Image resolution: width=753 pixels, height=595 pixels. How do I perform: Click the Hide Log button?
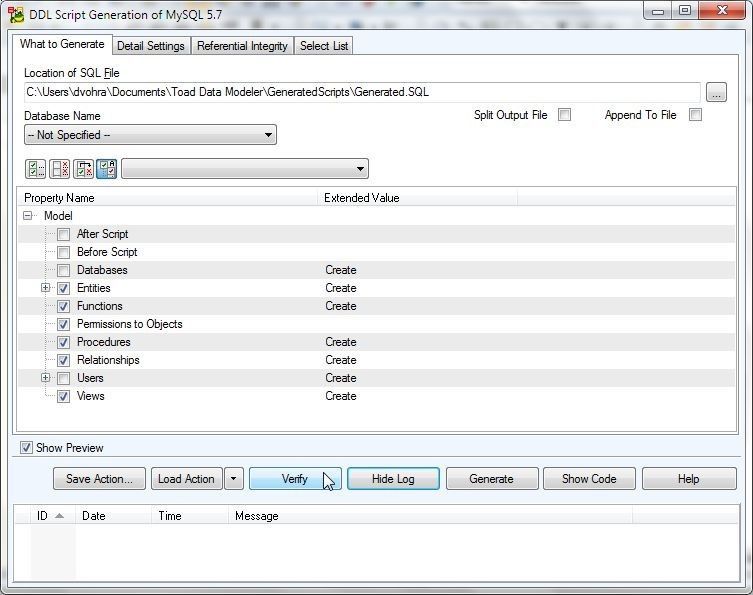(x=393, y=479)
